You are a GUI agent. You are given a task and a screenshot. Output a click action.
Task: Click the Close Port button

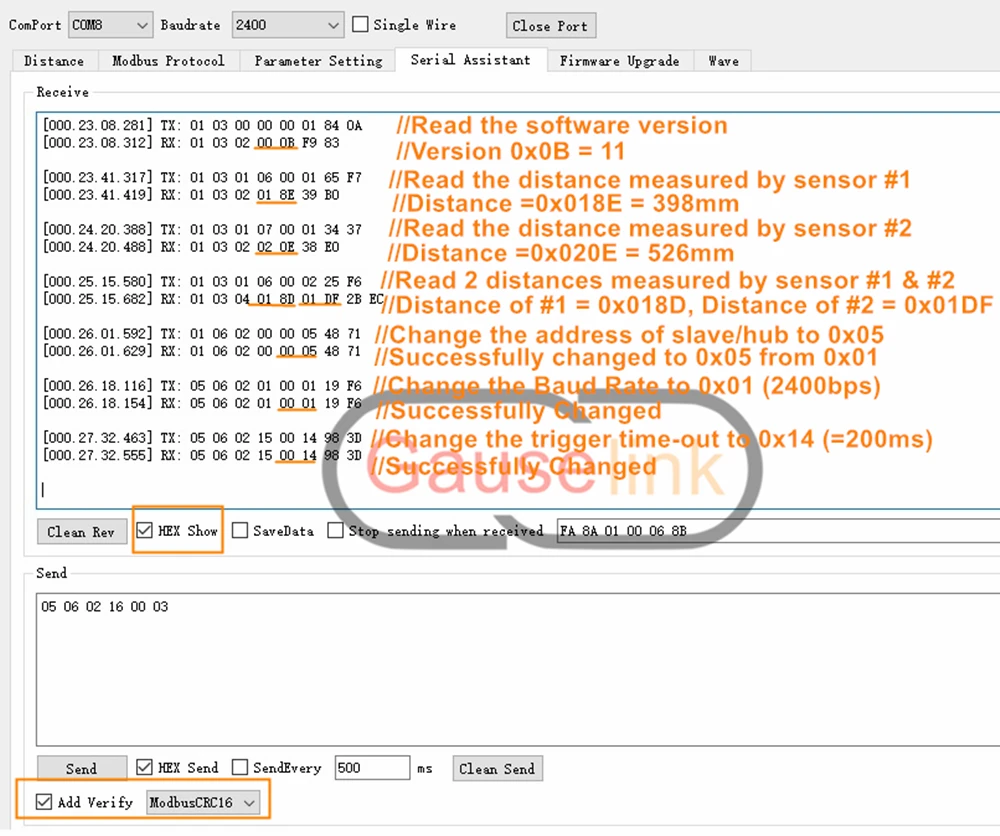[x=550, y=26]
